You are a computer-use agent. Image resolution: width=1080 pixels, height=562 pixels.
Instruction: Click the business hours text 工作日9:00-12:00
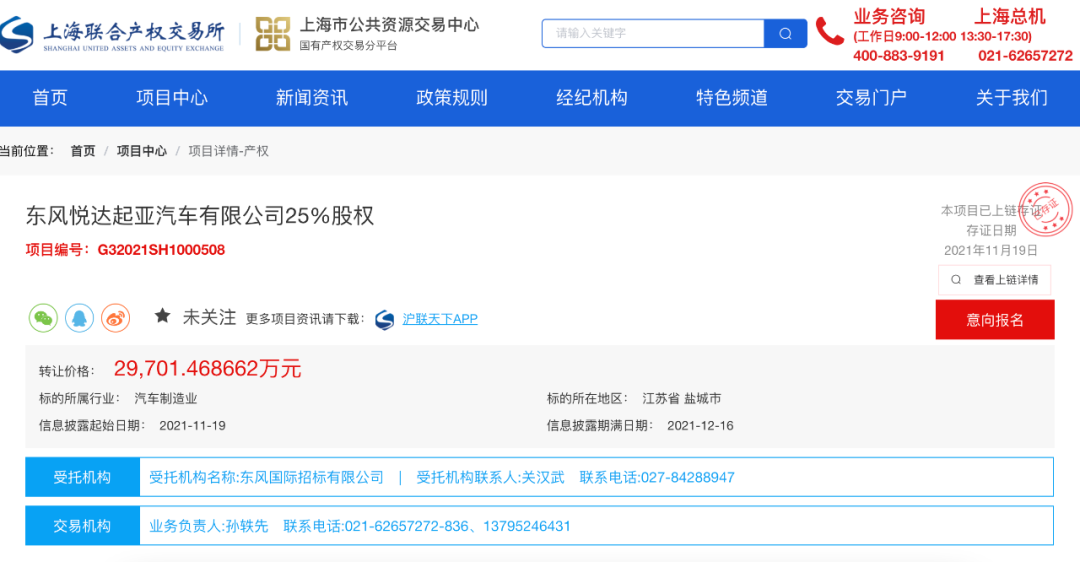click(x=905, y=37)
